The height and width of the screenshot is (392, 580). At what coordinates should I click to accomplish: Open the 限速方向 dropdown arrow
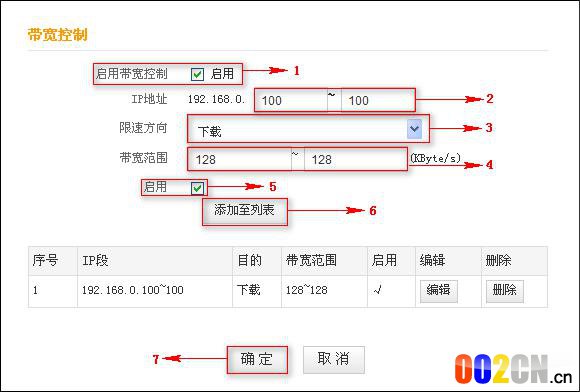414,129
